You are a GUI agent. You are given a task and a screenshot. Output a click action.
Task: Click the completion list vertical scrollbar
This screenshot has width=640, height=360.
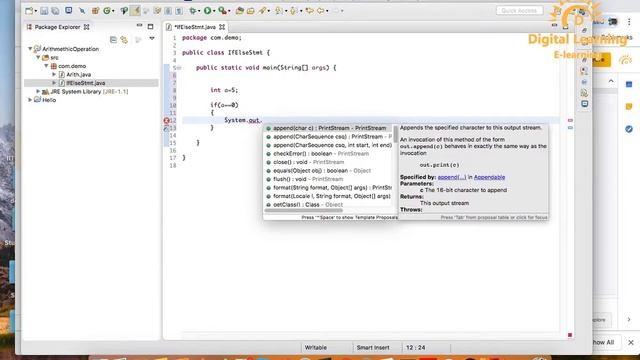(x=396, y=134)
